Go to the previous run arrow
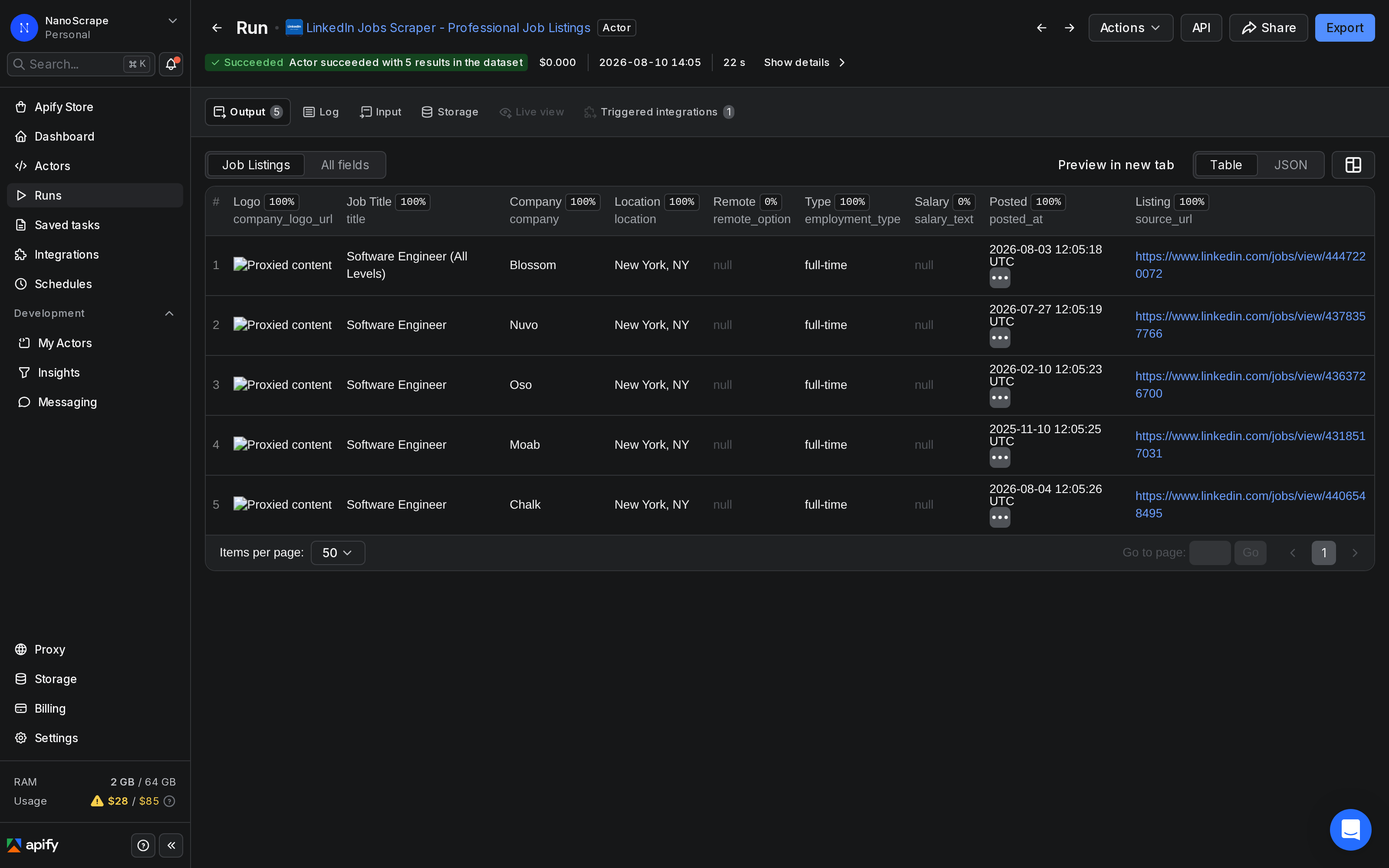 click(x=1041, y=27)
